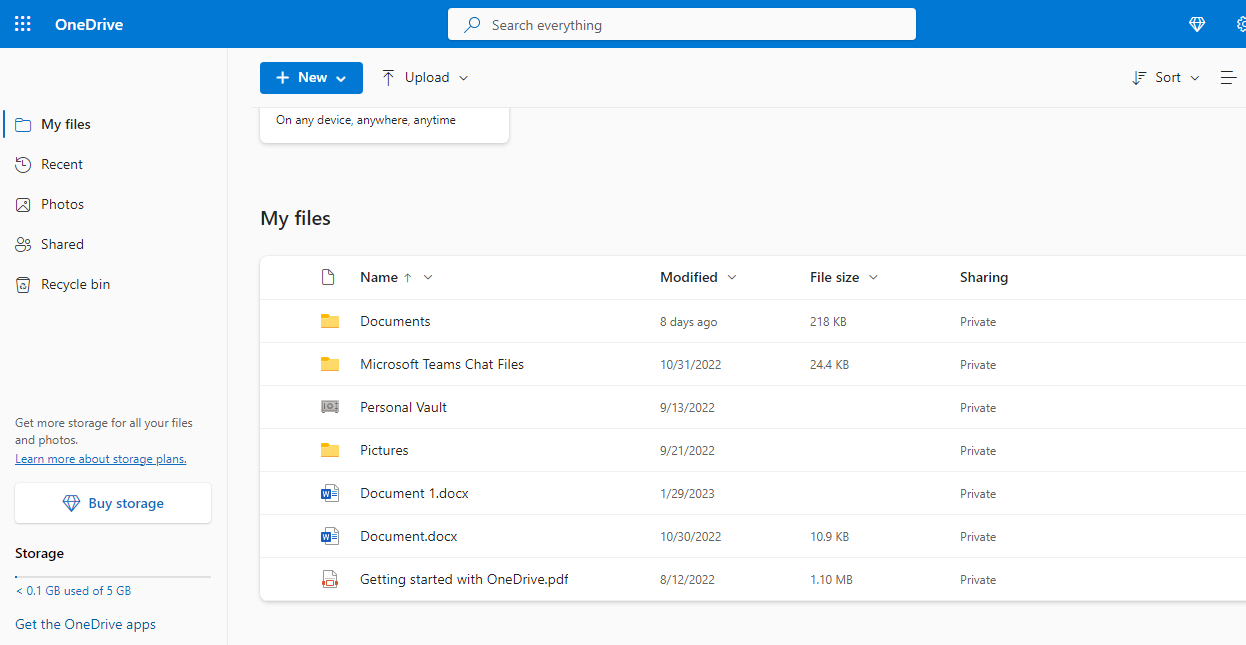Expand the Sort dropdown chevron

pos(1195,78)
